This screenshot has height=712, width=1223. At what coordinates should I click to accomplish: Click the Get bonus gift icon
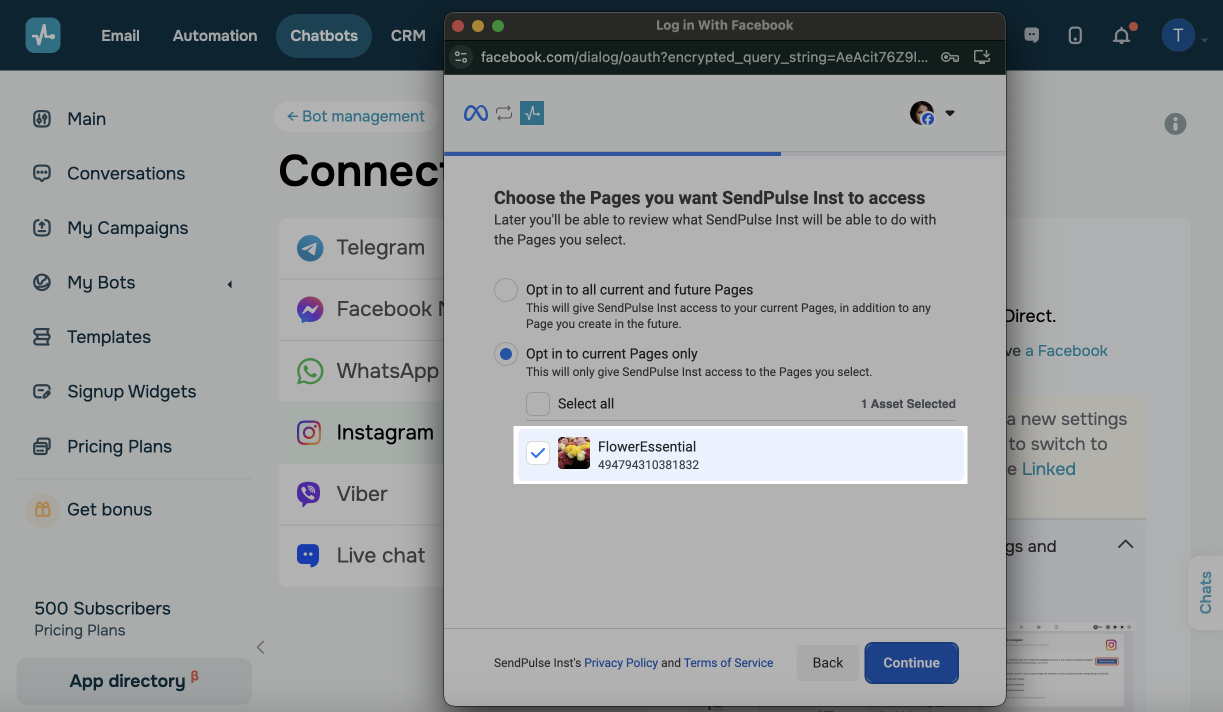pos(42,509)
